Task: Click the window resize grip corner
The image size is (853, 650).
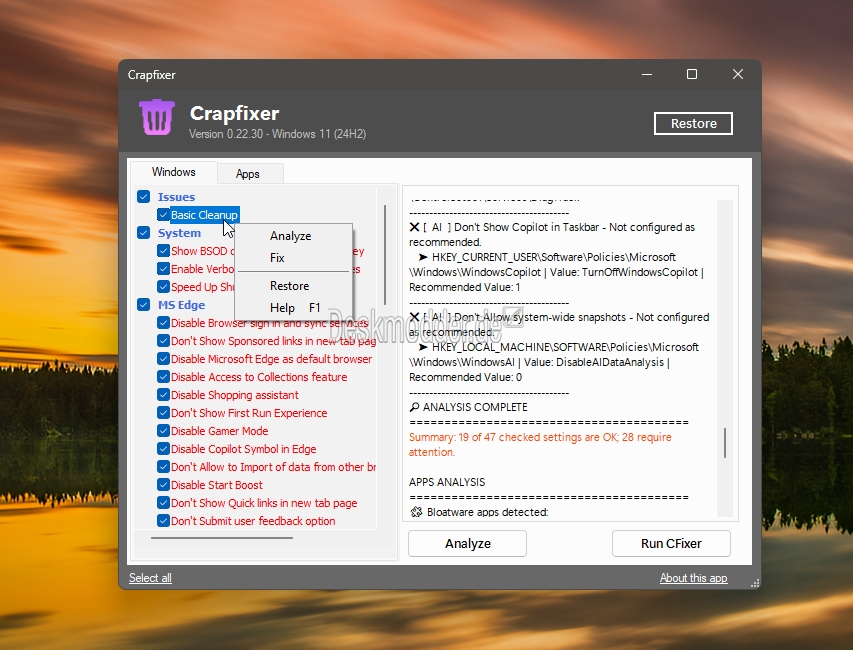Action: pos(755,583)
